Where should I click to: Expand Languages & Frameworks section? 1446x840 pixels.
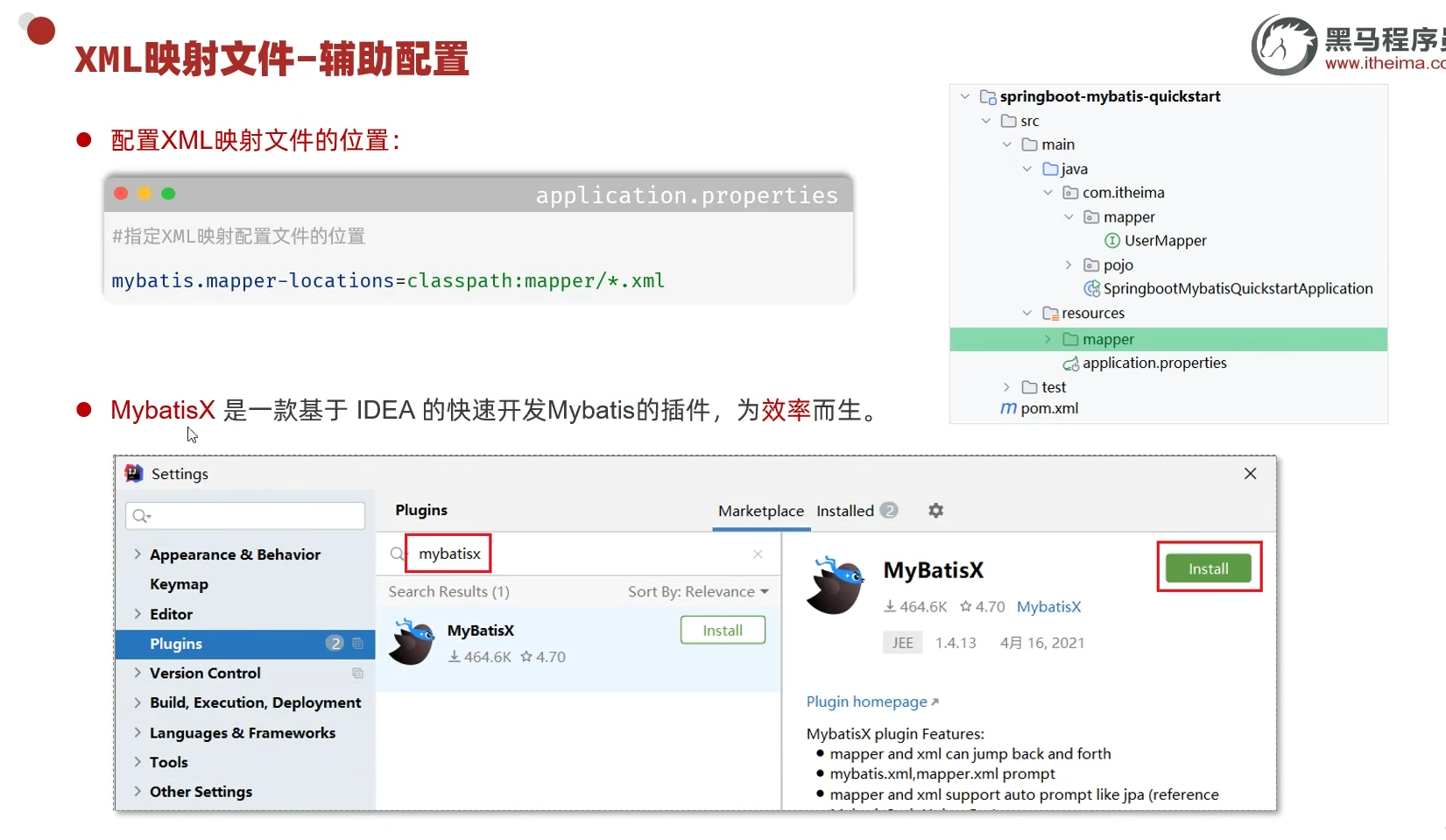[138, 732]
